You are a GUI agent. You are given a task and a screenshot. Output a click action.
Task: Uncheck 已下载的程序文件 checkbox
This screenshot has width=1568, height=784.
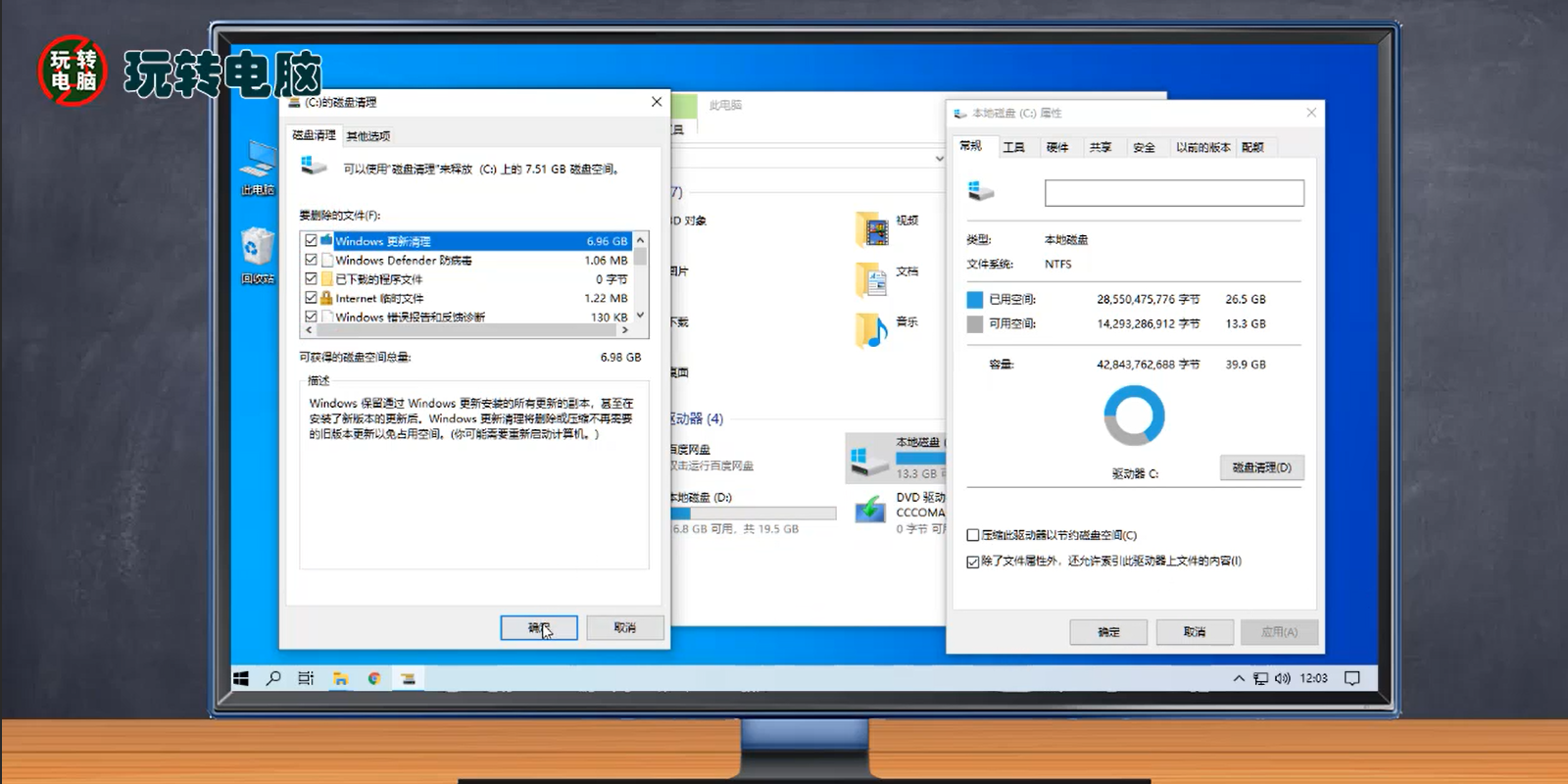point(311,279)
